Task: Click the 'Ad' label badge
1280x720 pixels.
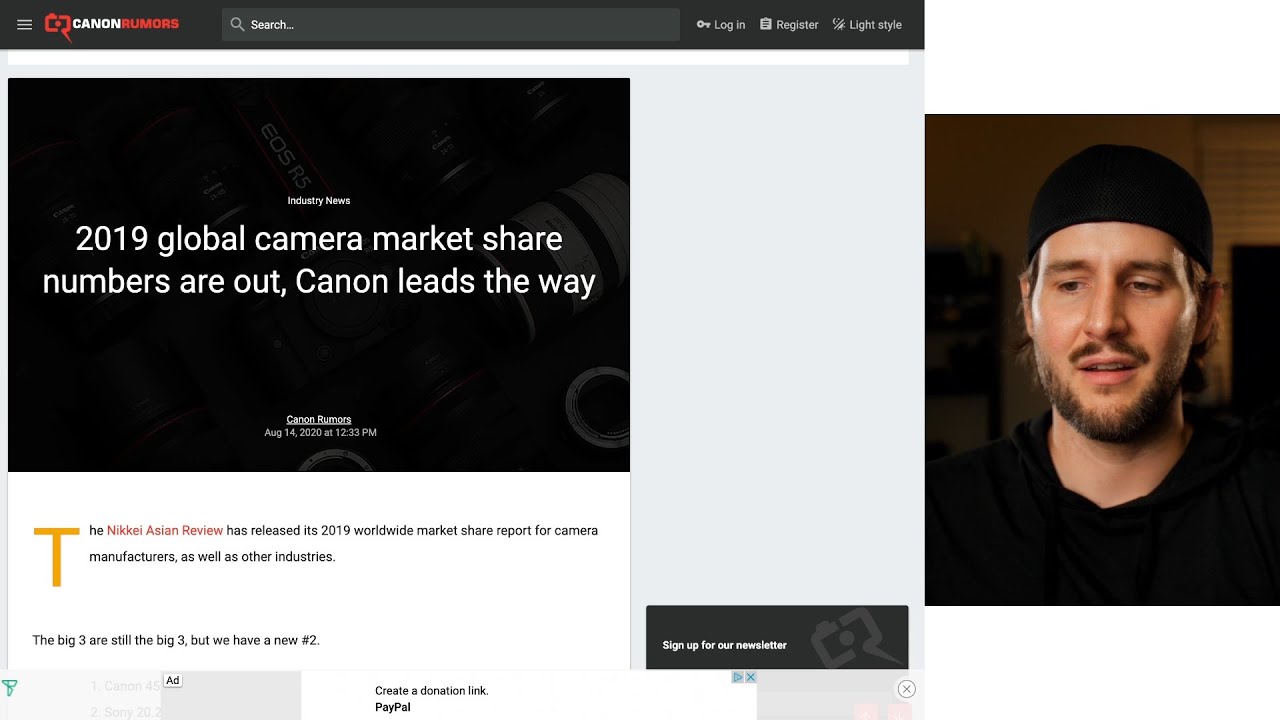Action: click(x=173, y=681)
